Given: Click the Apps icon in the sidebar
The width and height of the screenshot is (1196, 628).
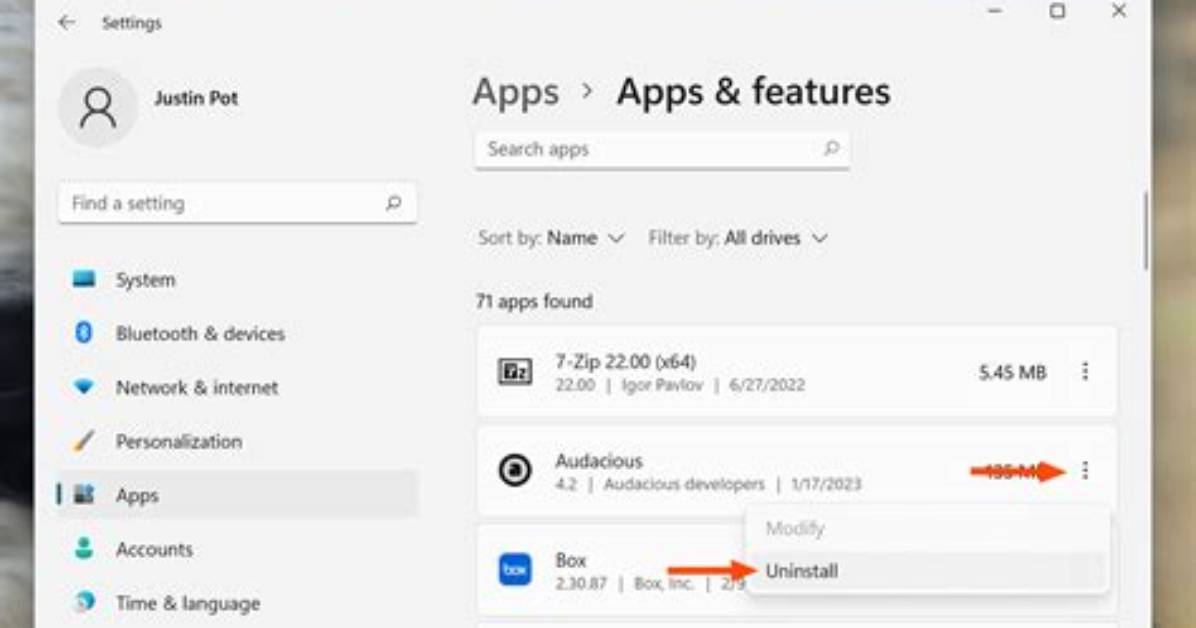Looking at the screenshot, I should coord(84,494).
